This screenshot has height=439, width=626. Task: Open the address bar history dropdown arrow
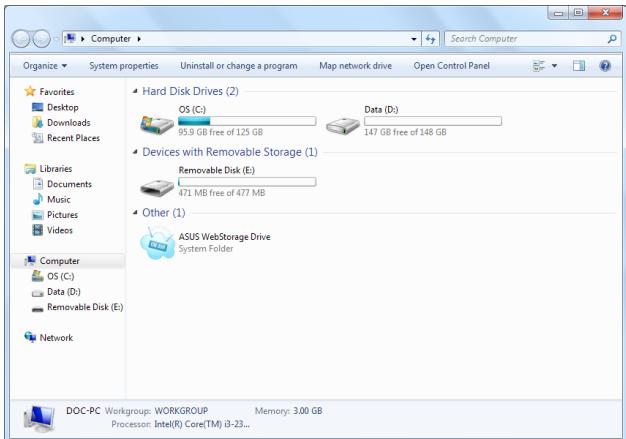pos(414,39)
